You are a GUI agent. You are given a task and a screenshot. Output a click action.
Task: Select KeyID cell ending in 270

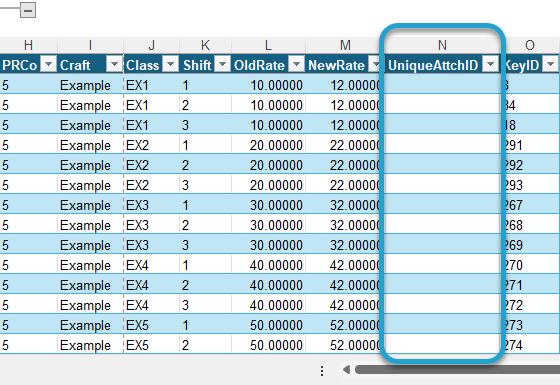[530, 265]
